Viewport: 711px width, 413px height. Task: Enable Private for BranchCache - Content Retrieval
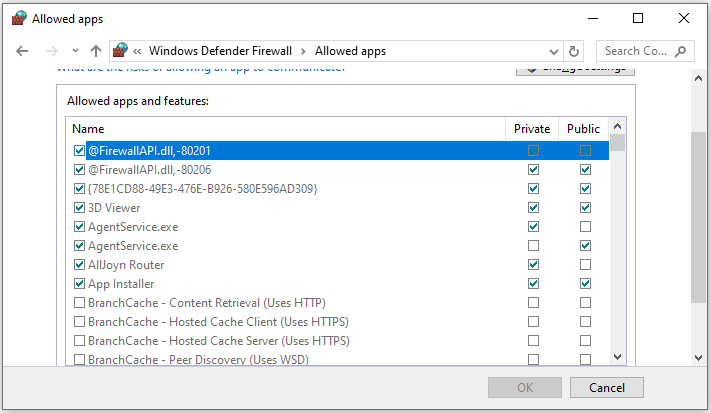[533, 302]
